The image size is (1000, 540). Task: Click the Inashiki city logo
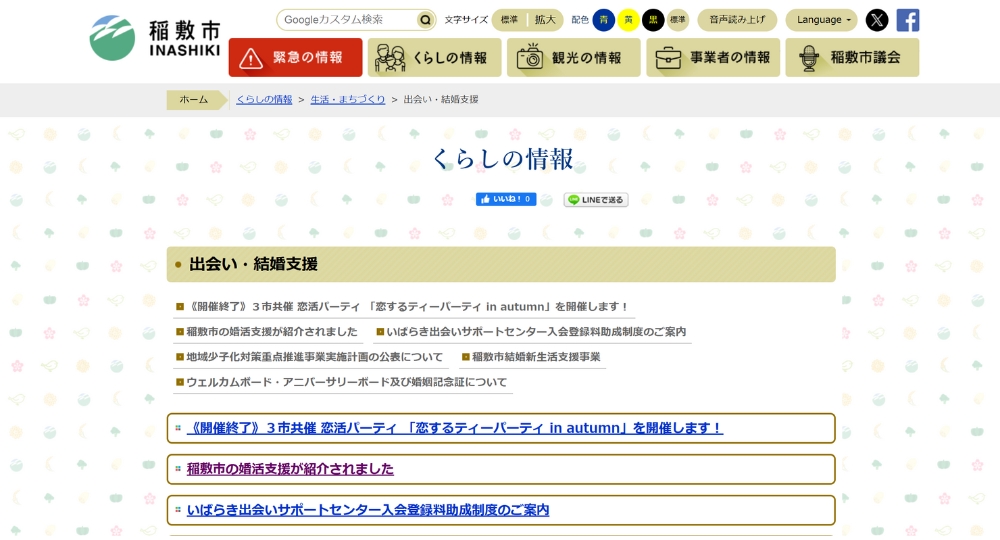coord(155,38)
